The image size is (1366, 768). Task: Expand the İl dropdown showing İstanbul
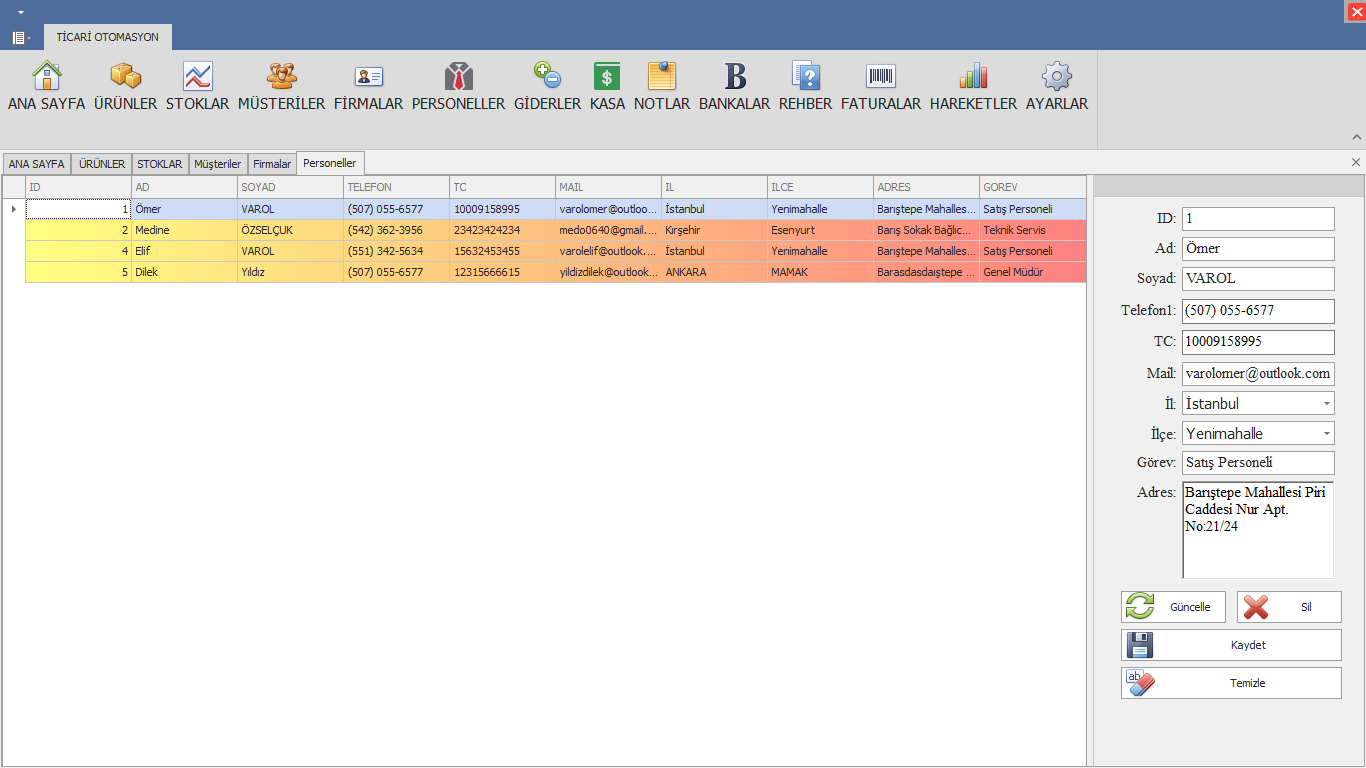point(1327,403)
